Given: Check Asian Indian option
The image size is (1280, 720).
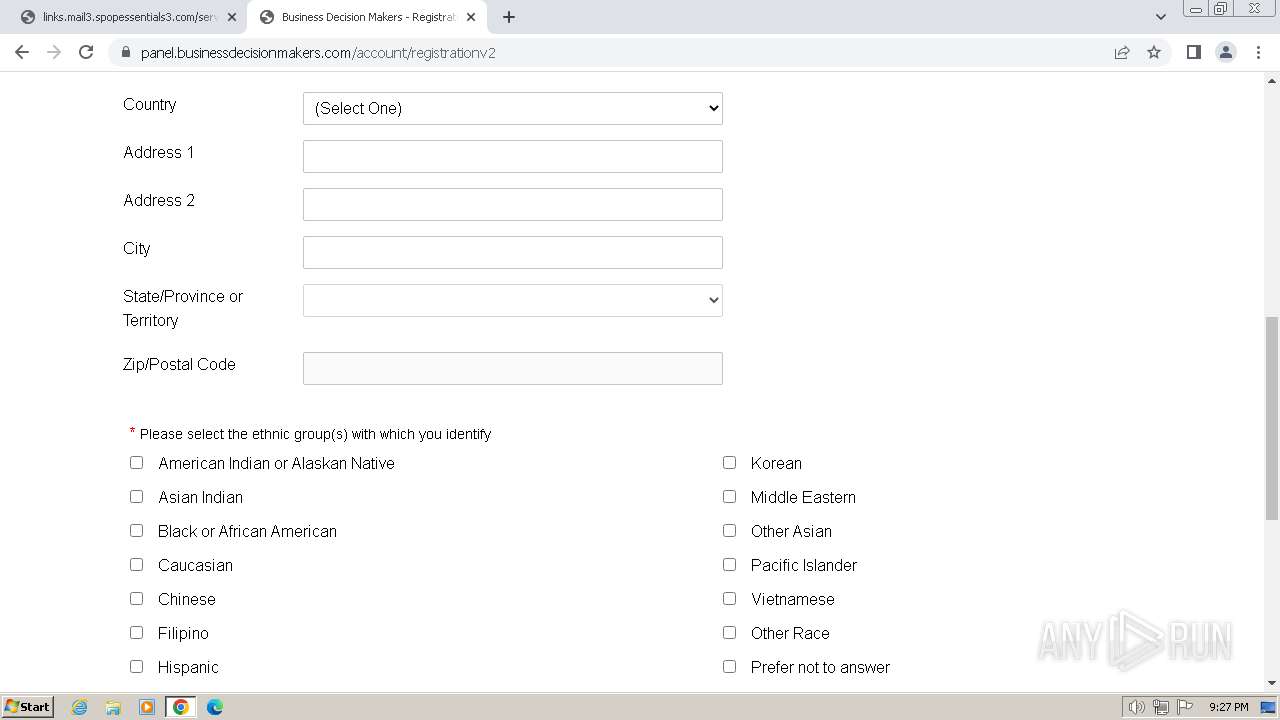Looking at the screenshot, I should click(136, 497).
